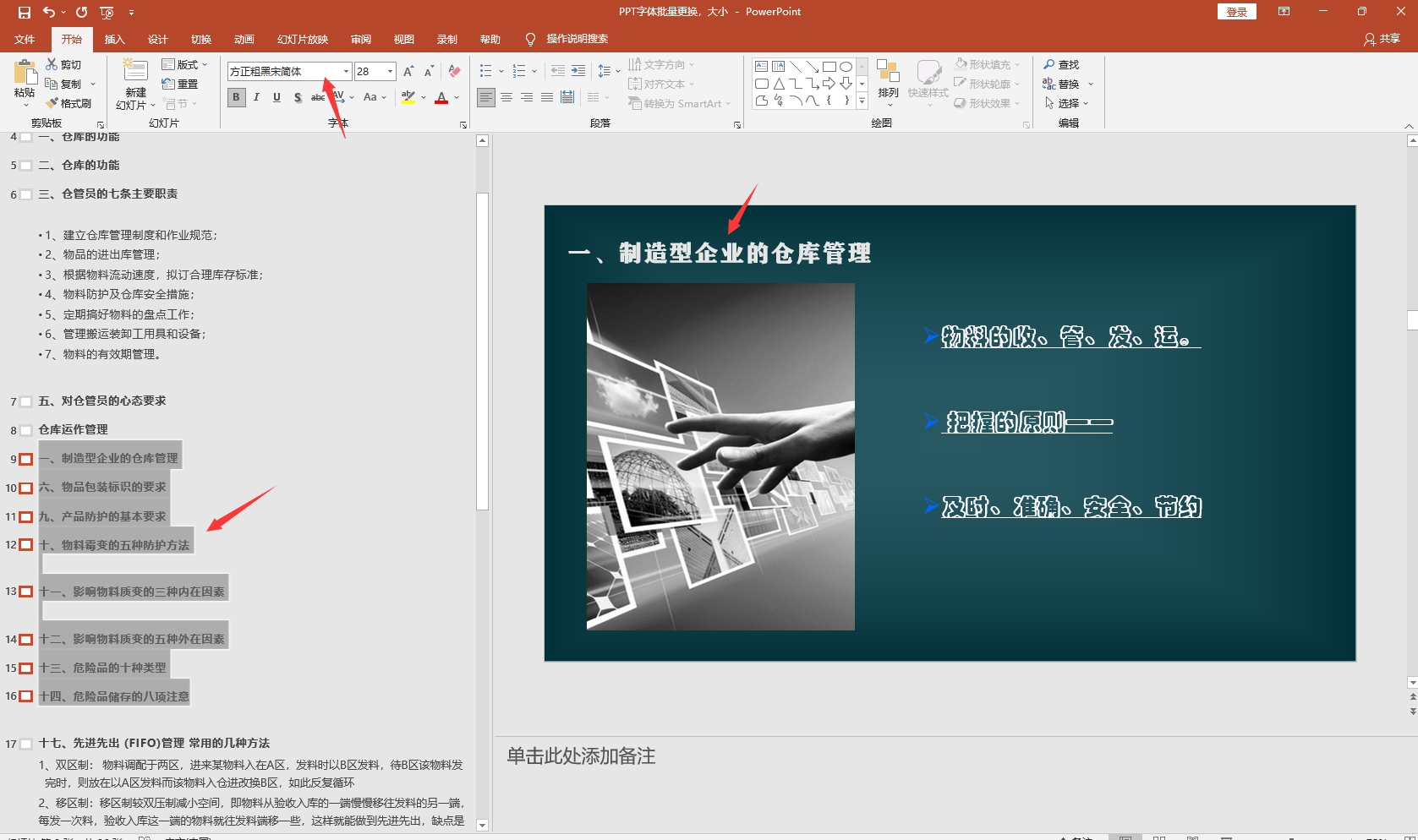Toggle strikethrough formatting
The width and height of the screenshot is (1418, 840).
point(318,97)
